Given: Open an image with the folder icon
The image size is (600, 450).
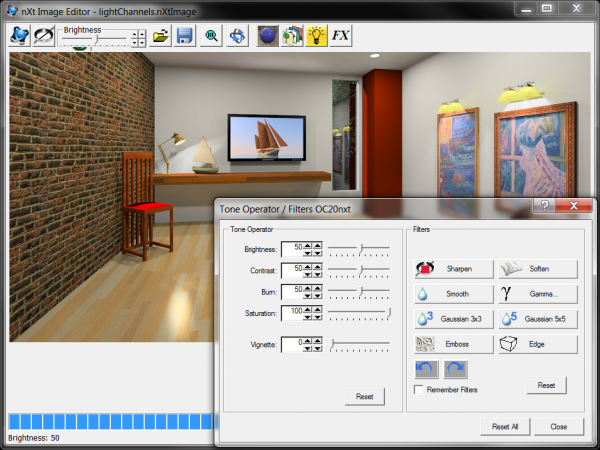Looking at the screenshot, I should 160,36.
